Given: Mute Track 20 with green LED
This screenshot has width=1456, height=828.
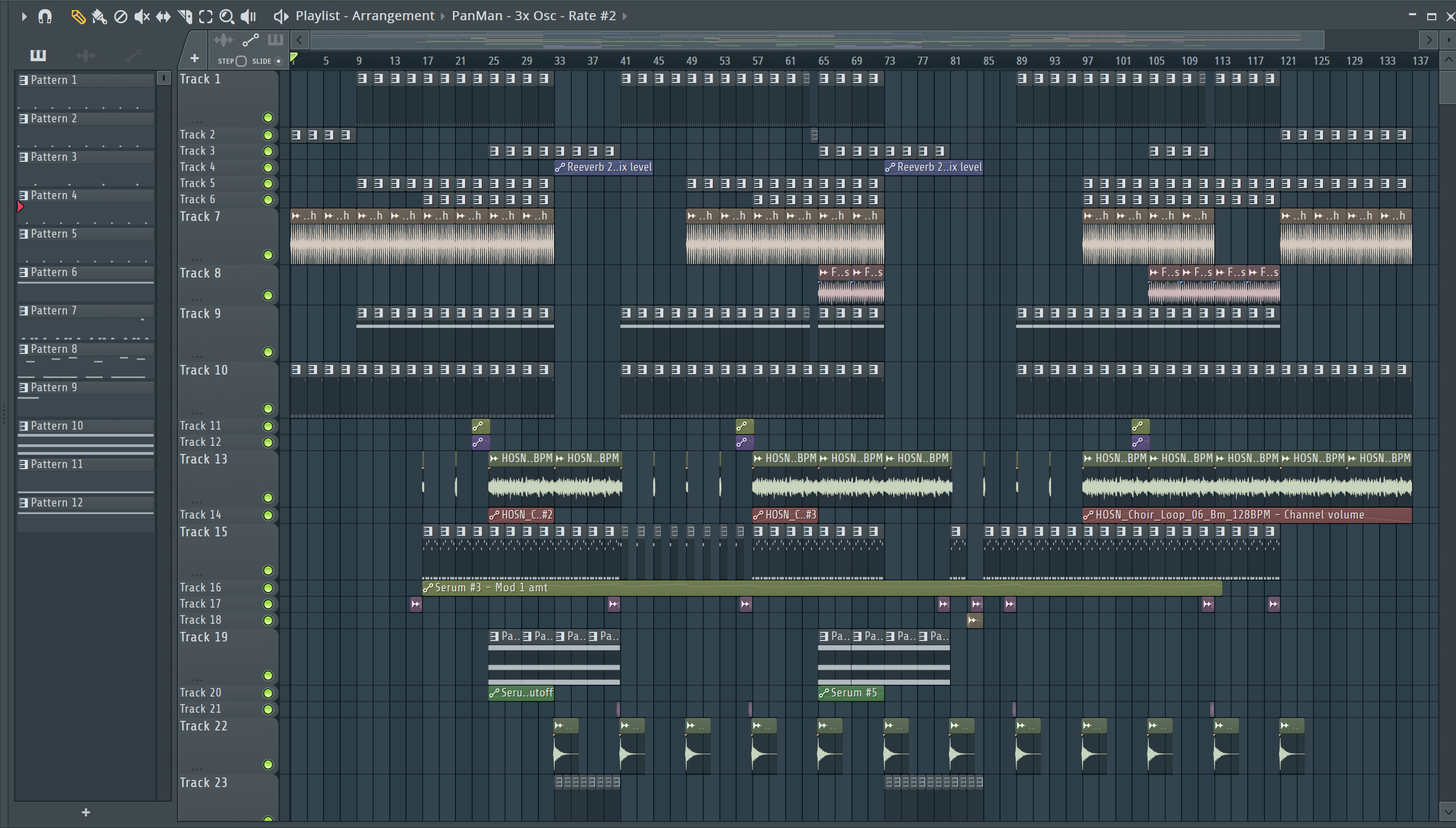Looking at the screenshot, I should click(x=268, y=693).
